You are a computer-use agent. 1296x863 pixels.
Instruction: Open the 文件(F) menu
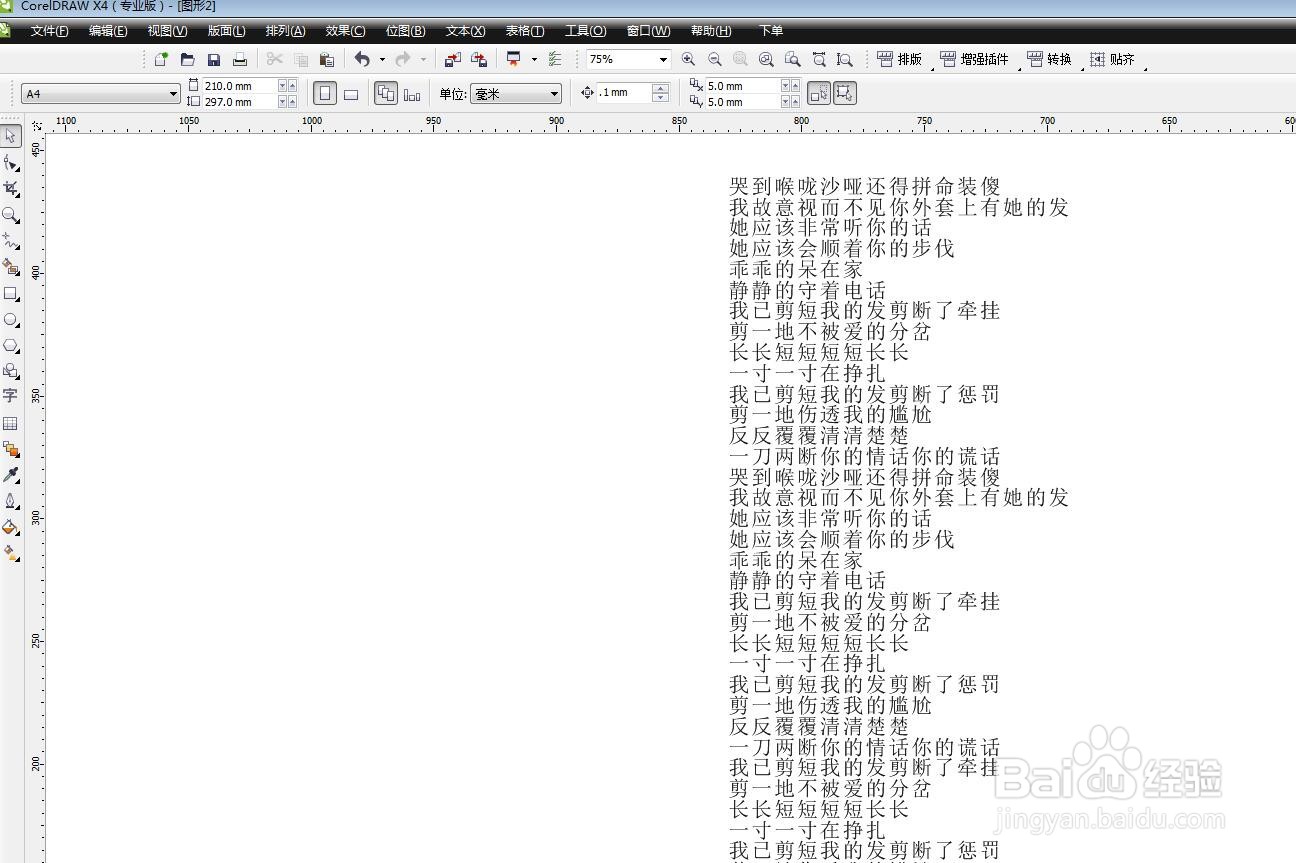click(x=50, y=31)
